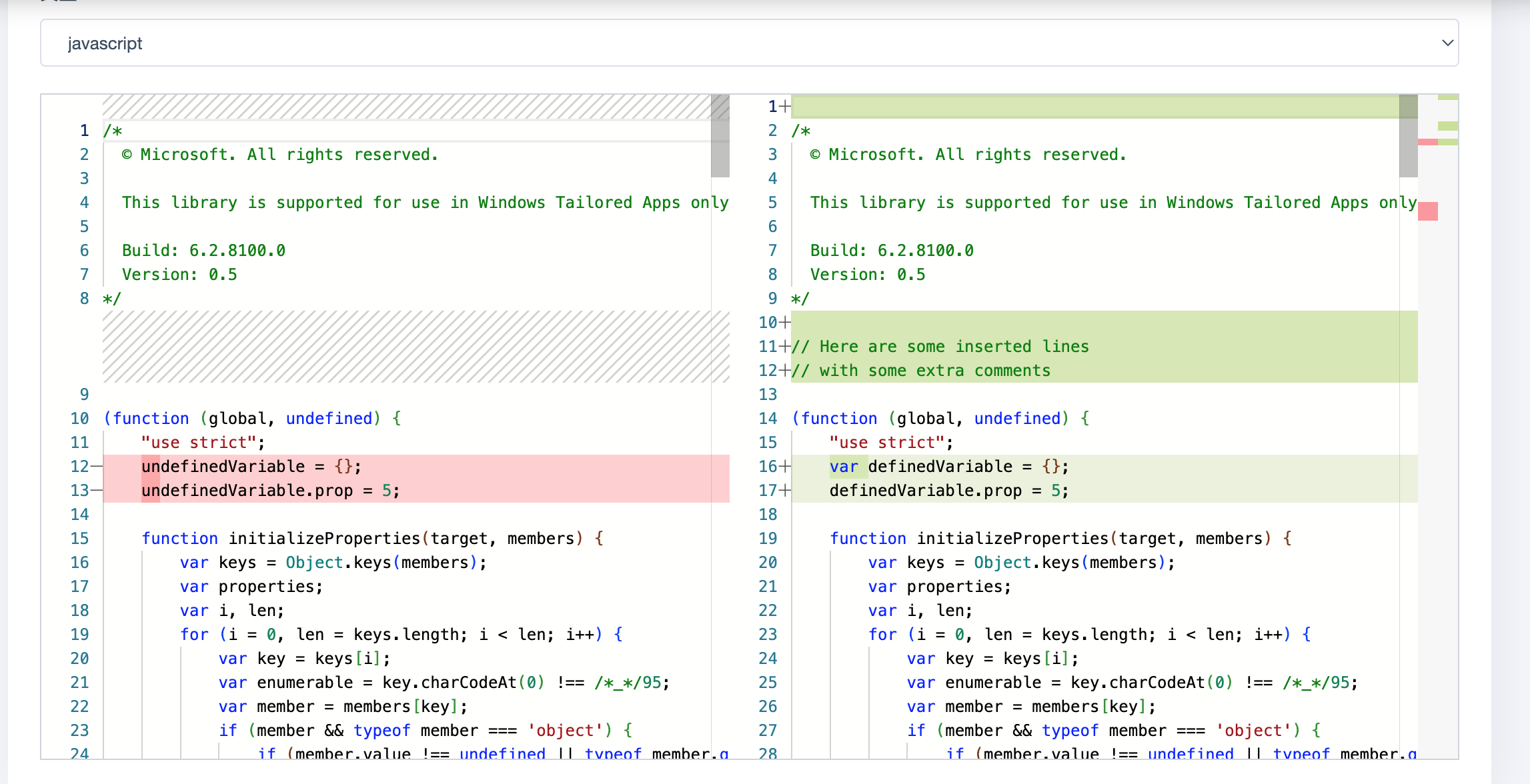The image size is (1530, 784).
Task: Click plus marker on modified line 1
Action: [785, 107]
